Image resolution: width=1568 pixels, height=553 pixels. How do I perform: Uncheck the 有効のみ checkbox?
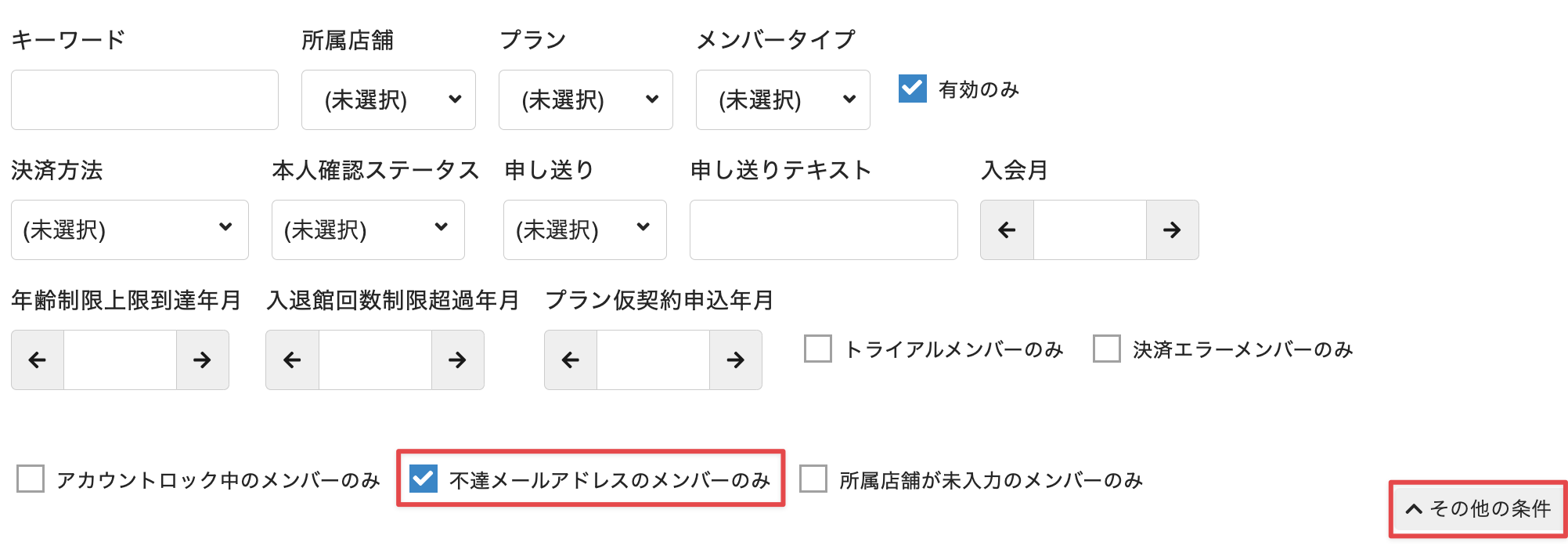913,89
